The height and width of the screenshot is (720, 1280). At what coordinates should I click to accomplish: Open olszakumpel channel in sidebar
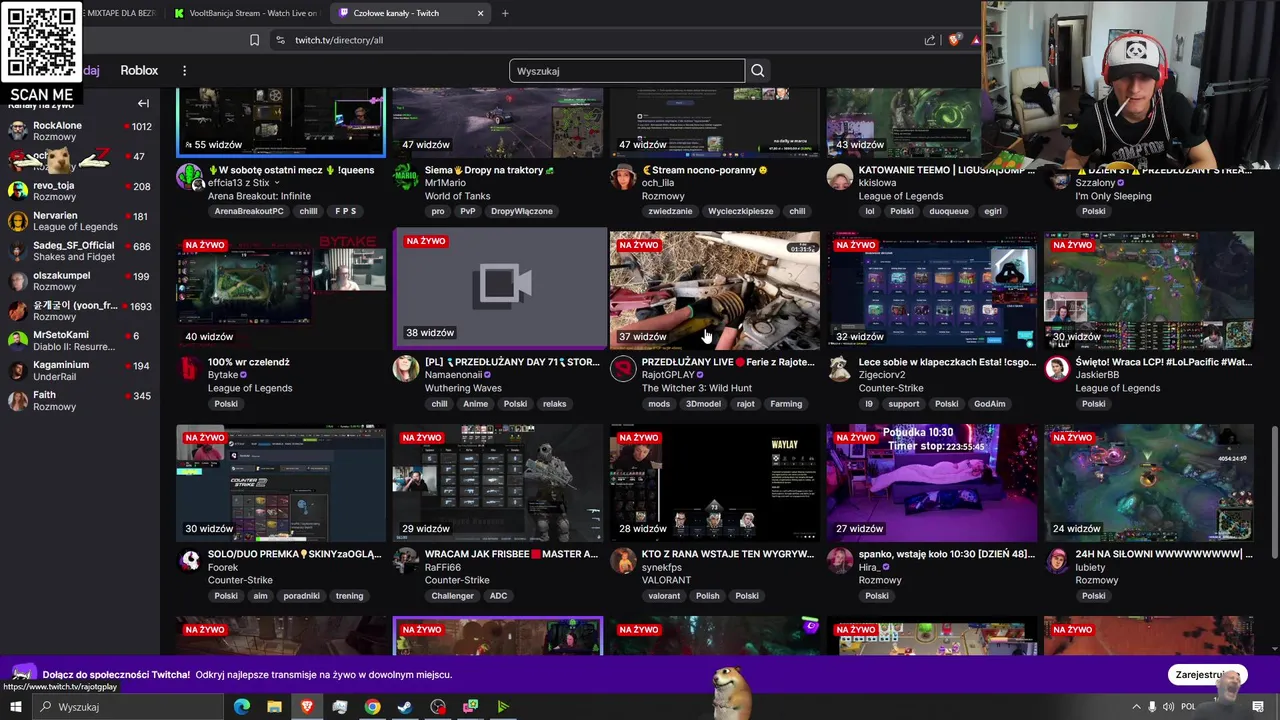(80, 281)
